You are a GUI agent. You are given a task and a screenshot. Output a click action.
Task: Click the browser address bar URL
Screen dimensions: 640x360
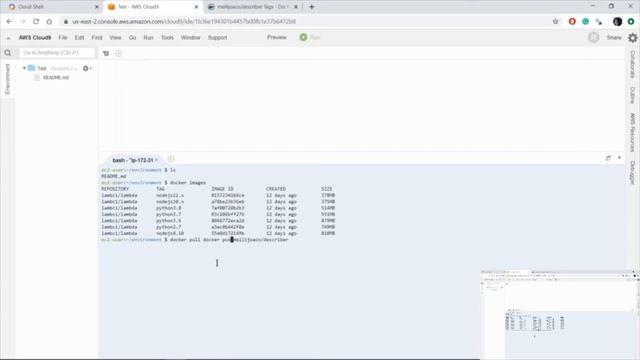[x=184, y=21]
